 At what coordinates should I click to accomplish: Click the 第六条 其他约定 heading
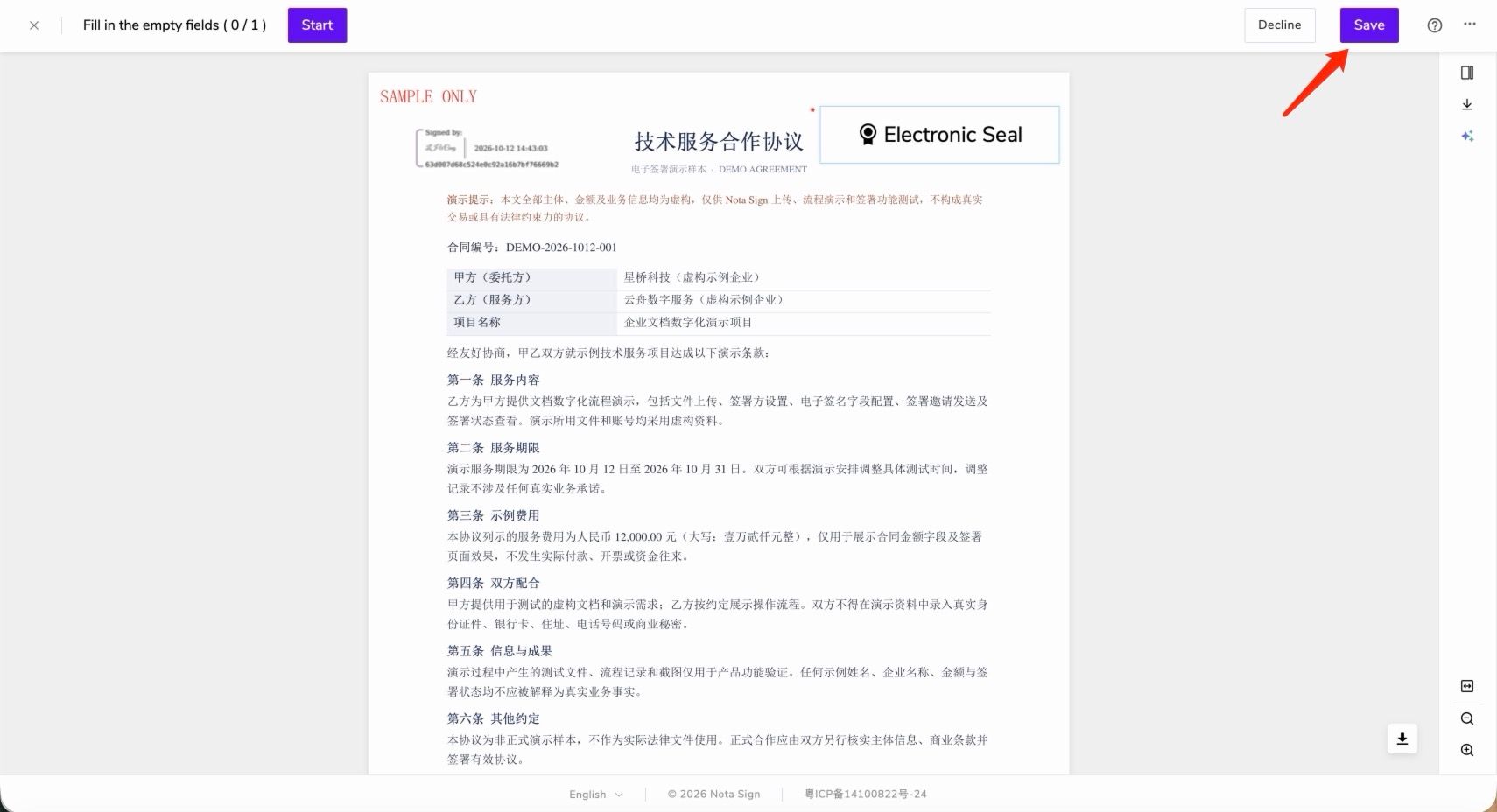[x=494, y=718]
